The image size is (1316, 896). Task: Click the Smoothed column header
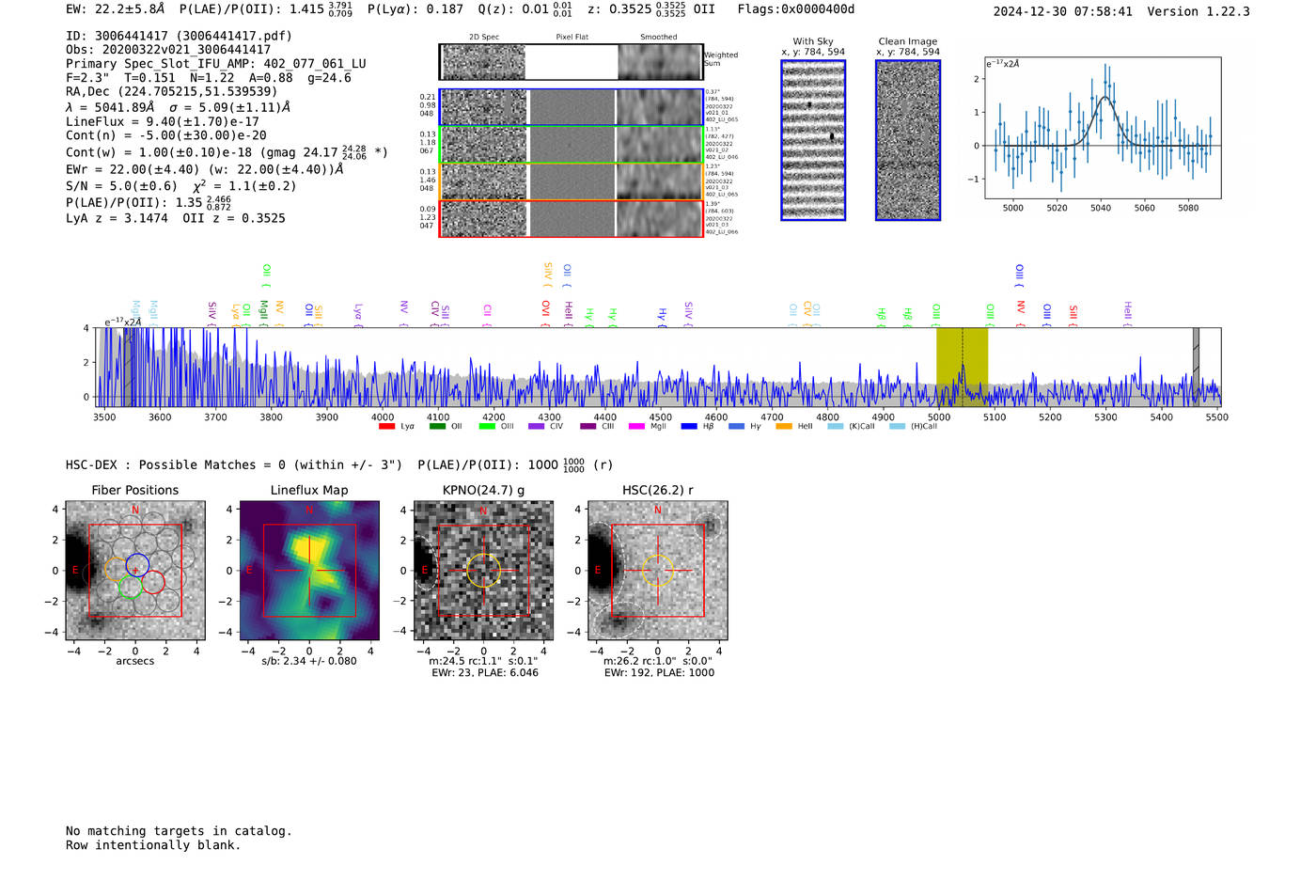[x=659, y=37]
